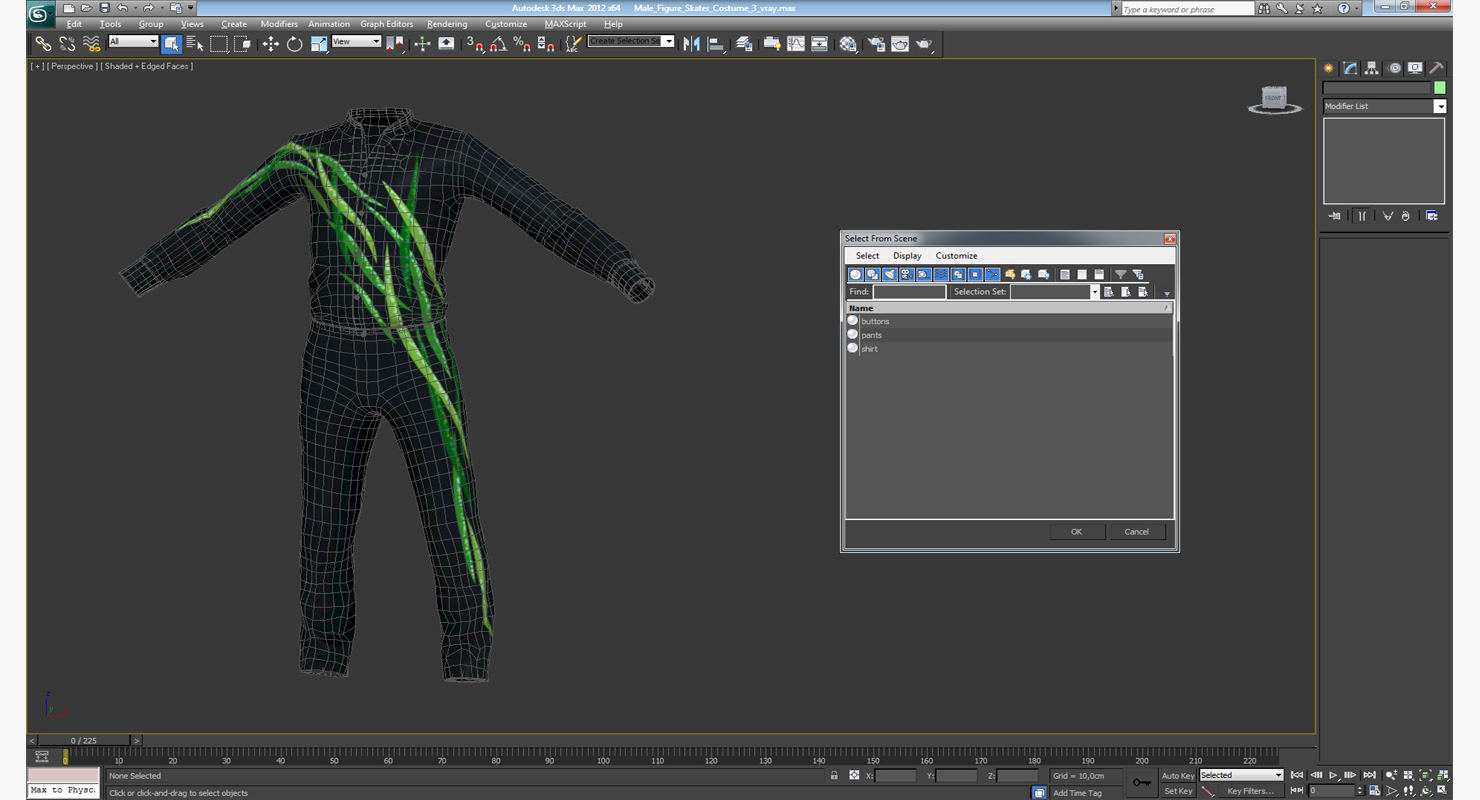Open the selection filter All dropdown
Screen dimensions: 1480x800
[133, 42]
